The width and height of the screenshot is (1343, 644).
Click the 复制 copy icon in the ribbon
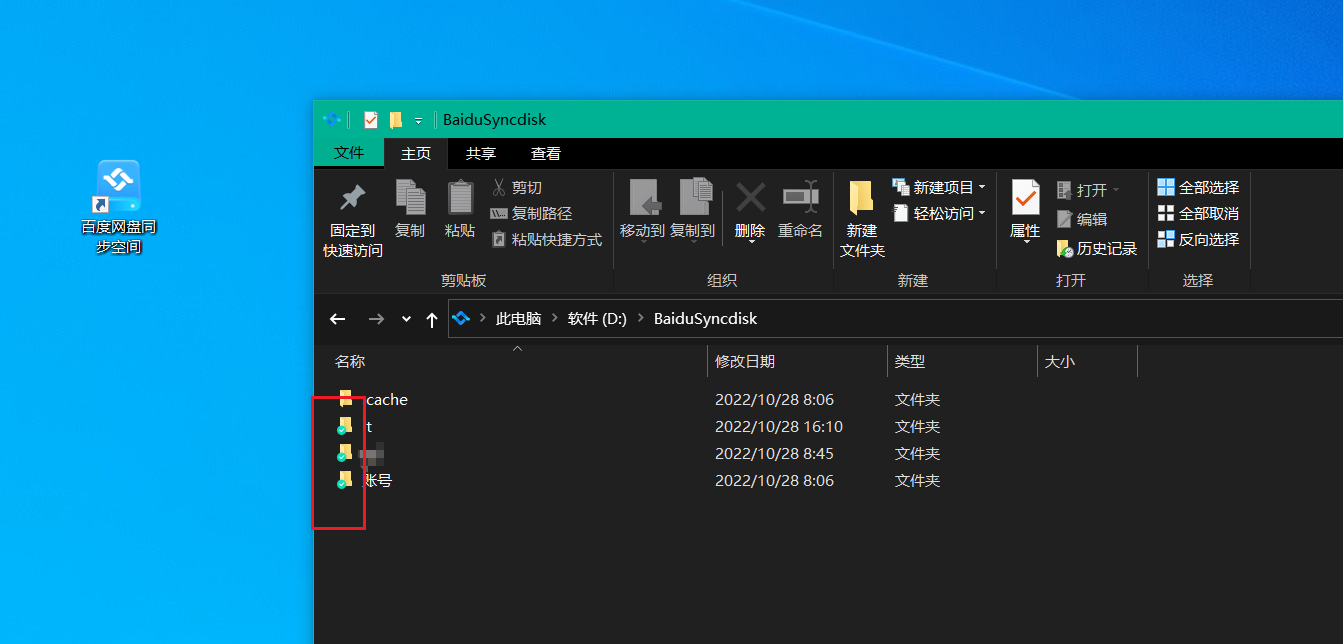point(410,198)
